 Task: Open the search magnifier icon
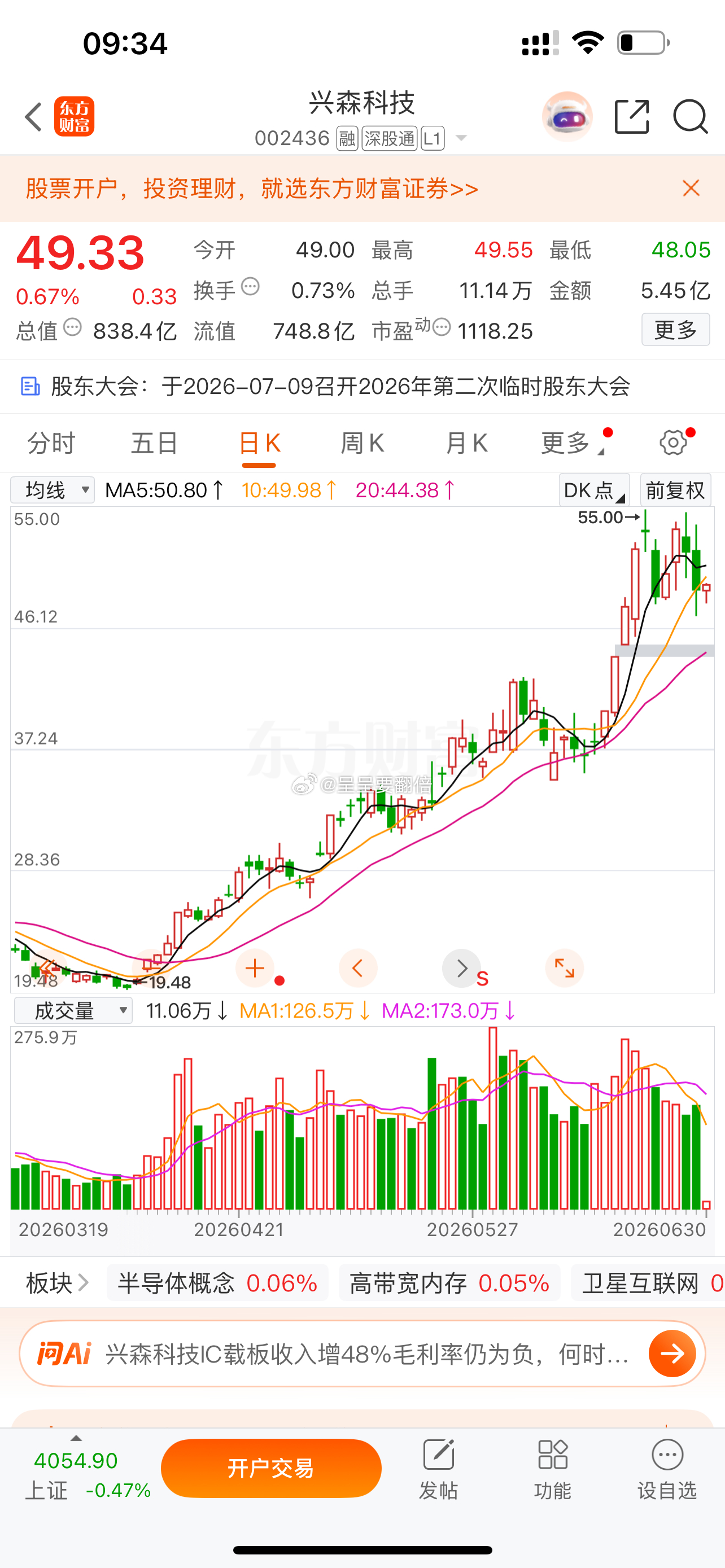[x=691, y=116]
